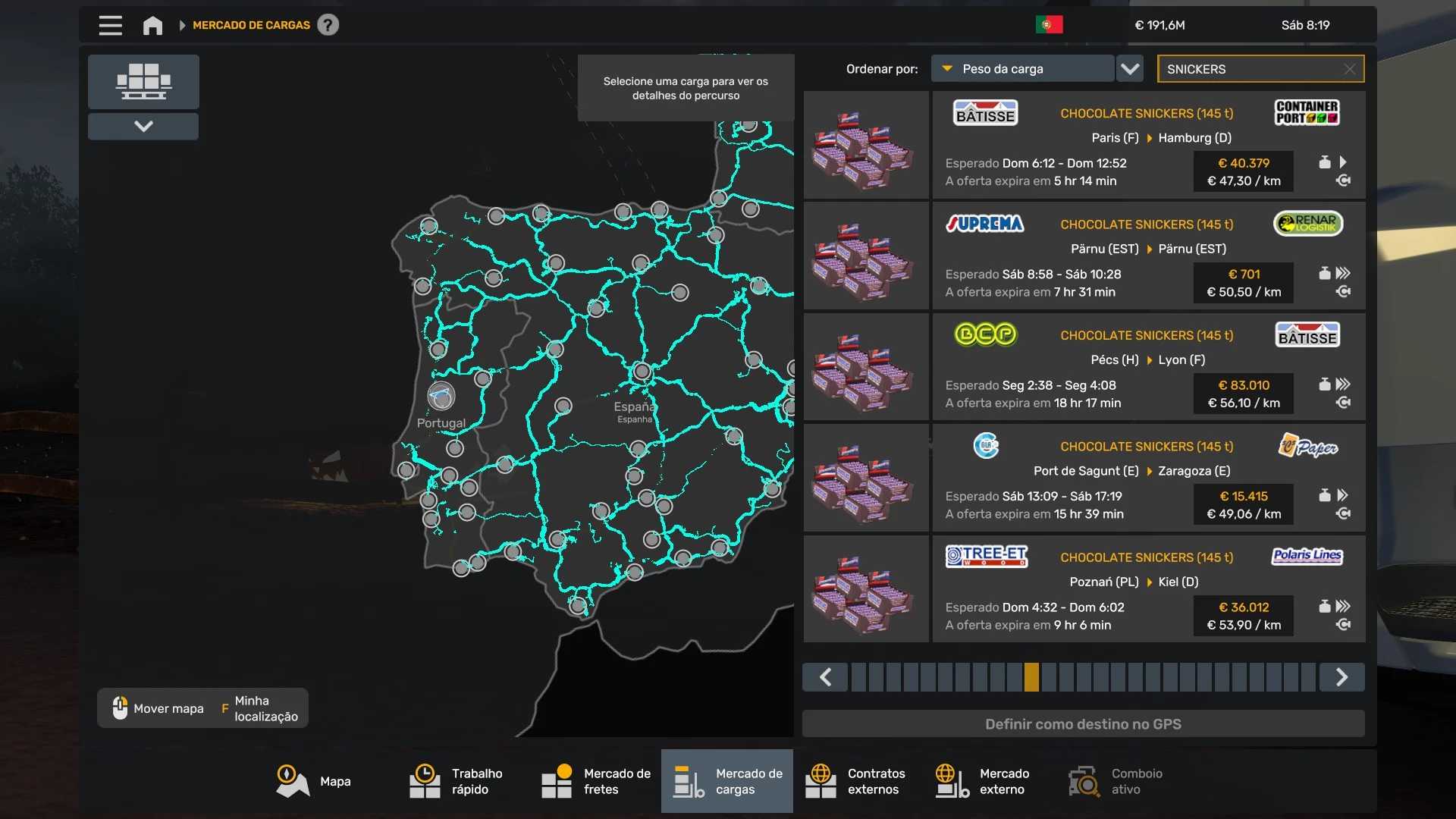Screen dimensions: 1456x819
Task: Open the Peso da carga sort dropdown
Action: [1022, 69]
